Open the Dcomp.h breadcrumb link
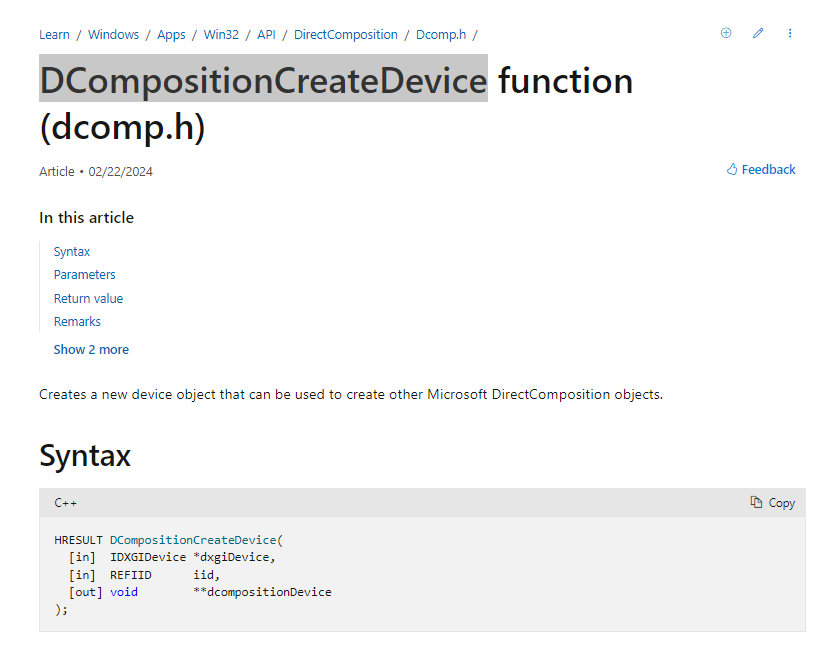833x669 pixels. click(x=441, y=35)
